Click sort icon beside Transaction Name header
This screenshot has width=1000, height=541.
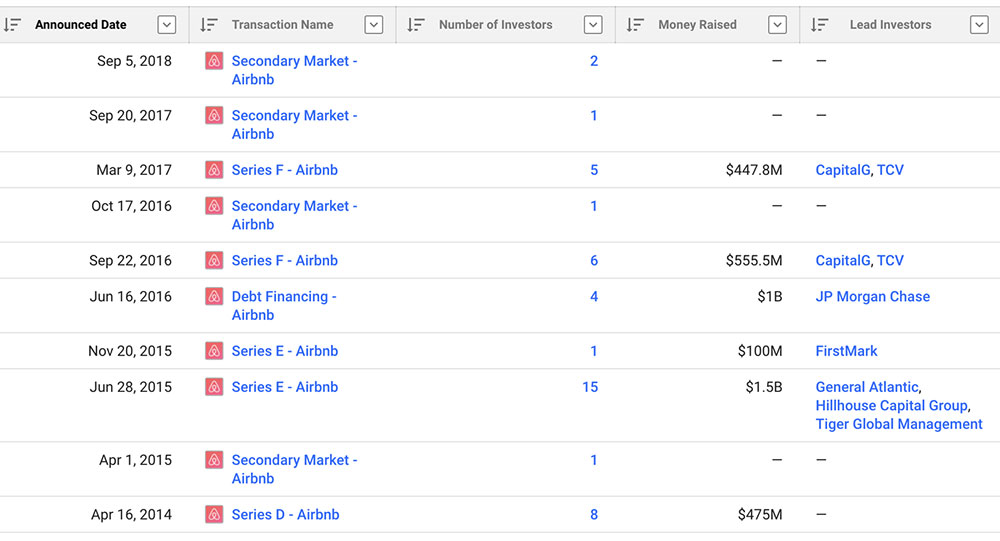click(209, 25)
